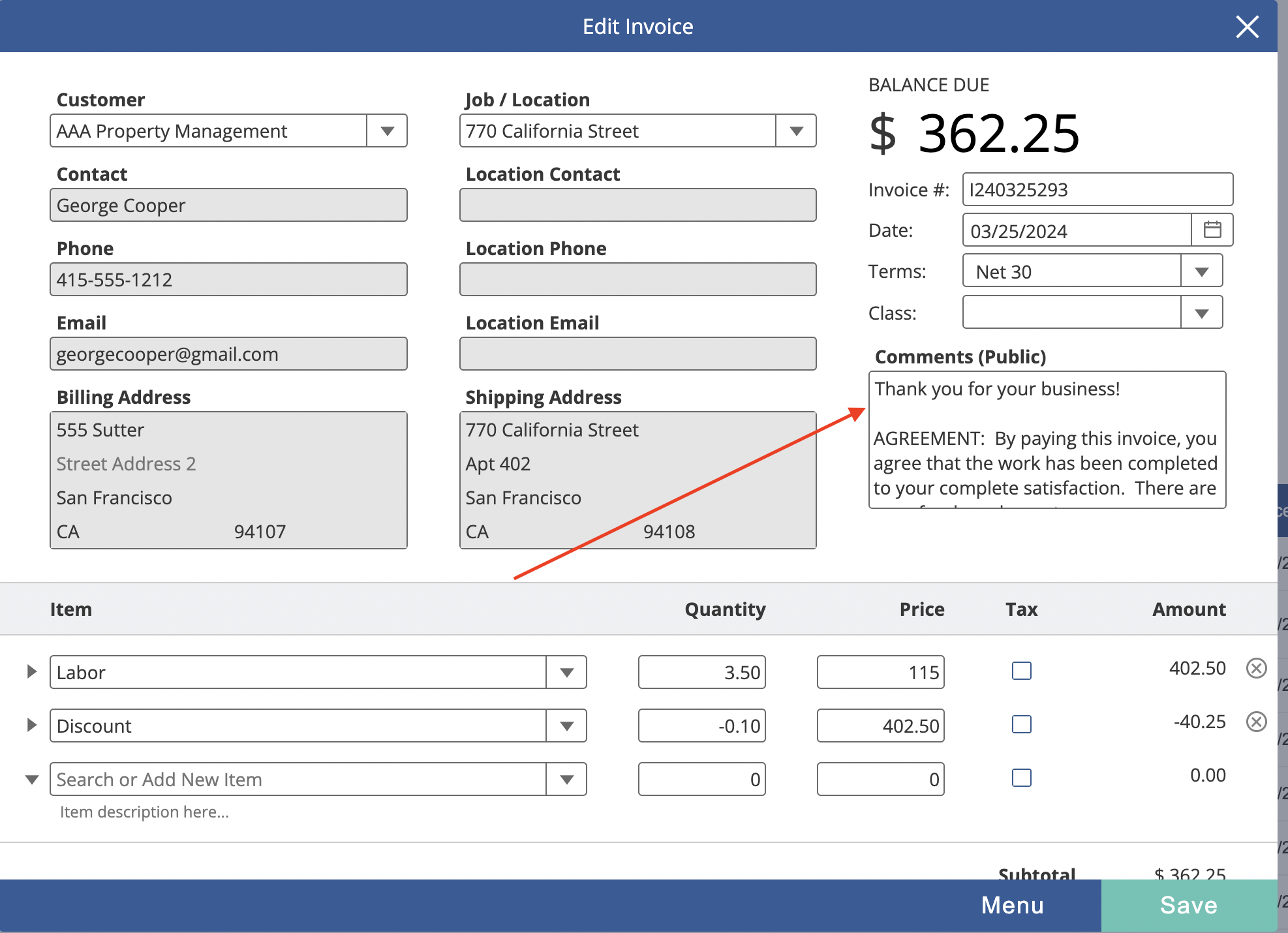1288x933 pixels.
Task: Click the Search or Add New Item field
Action: pos(298,779)
